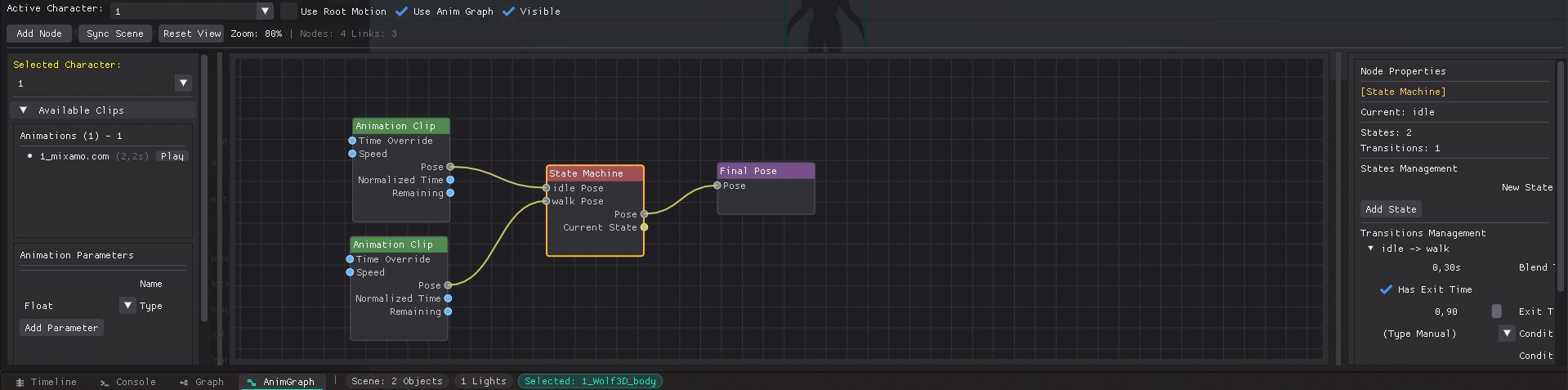The height and width of the screenshot is (390, 1568).
Task: Click the lower Animation Clip's Normalized Time pin
Action: pyautogui.click(x=448, y=298)
